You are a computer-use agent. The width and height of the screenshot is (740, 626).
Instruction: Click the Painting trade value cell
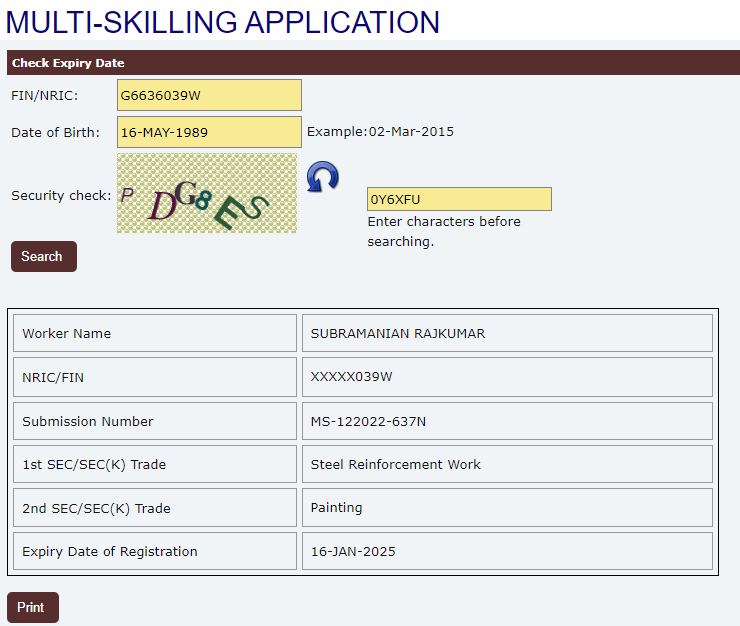[507, 508]
